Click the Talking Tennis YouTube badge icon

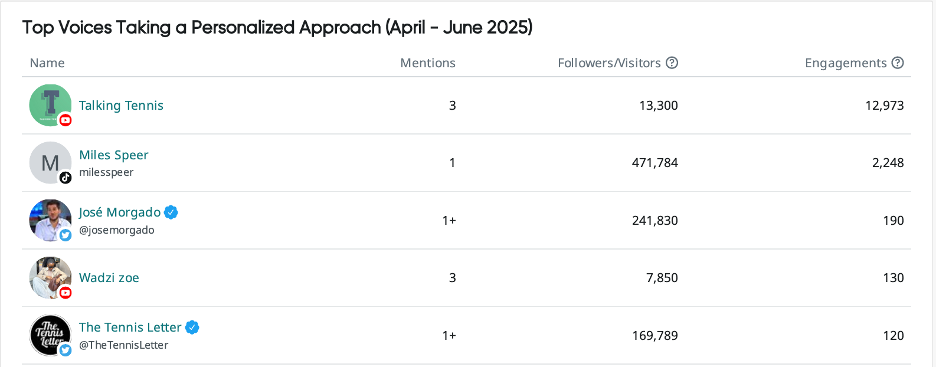pyautogui.click(x=66, y=120)
